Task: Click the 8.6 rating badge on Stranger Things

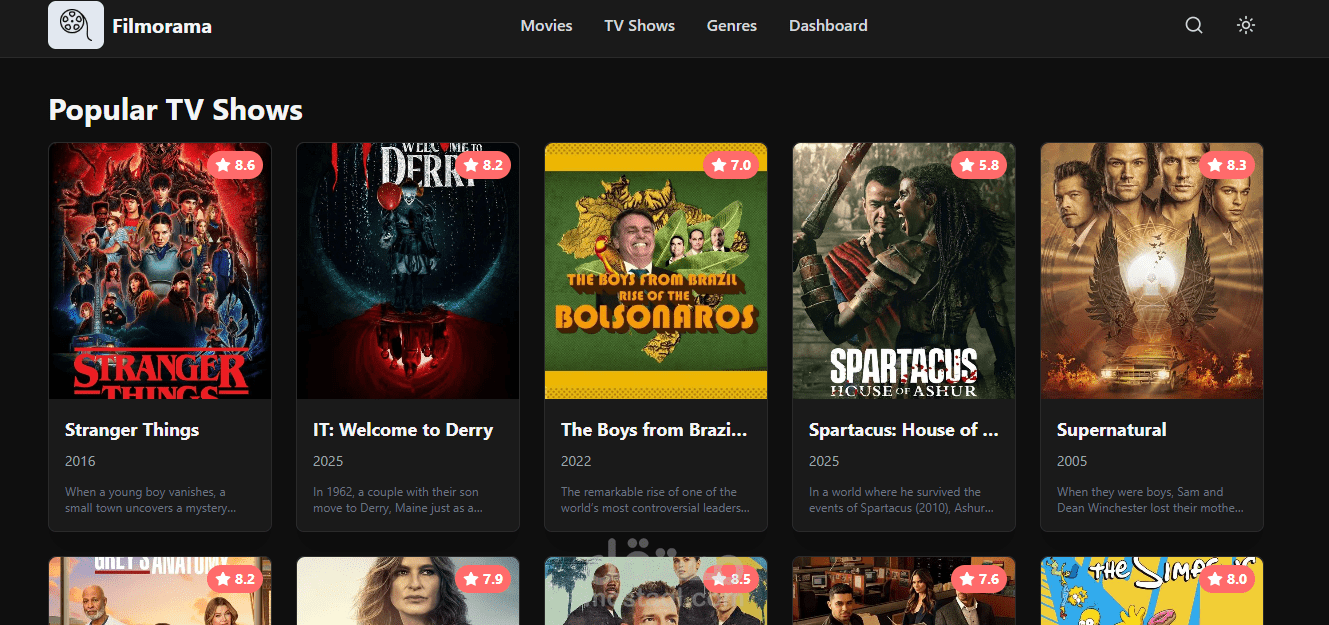Action: pos(235,165)
